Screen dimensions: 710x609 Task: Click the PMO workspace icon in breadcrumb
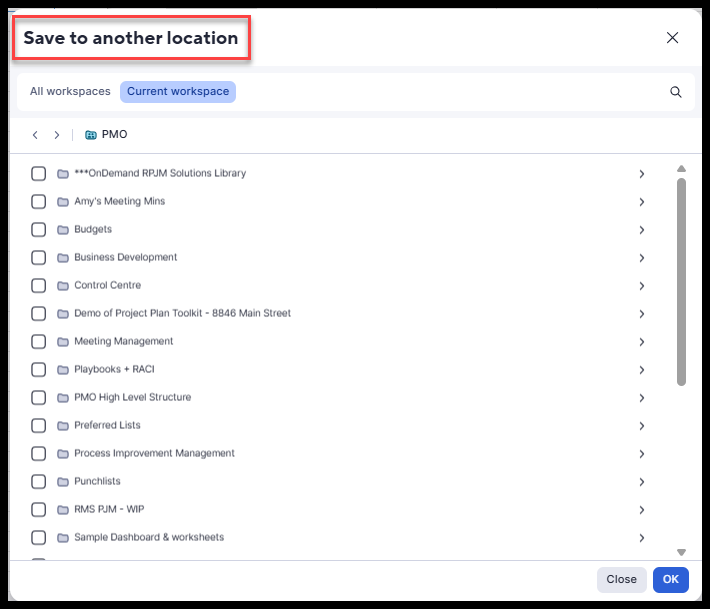(x=91, y=135)
